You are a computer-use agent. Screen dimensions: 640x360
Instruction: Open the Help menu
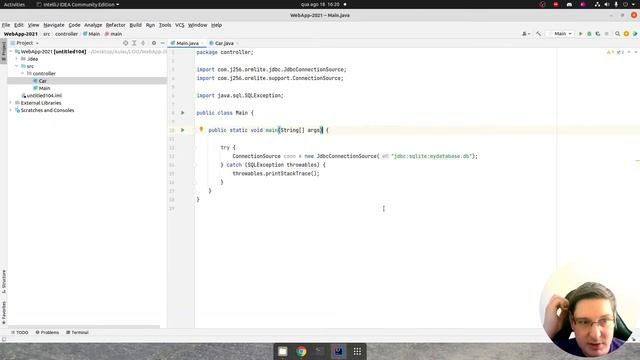click(x=216, y=25)
